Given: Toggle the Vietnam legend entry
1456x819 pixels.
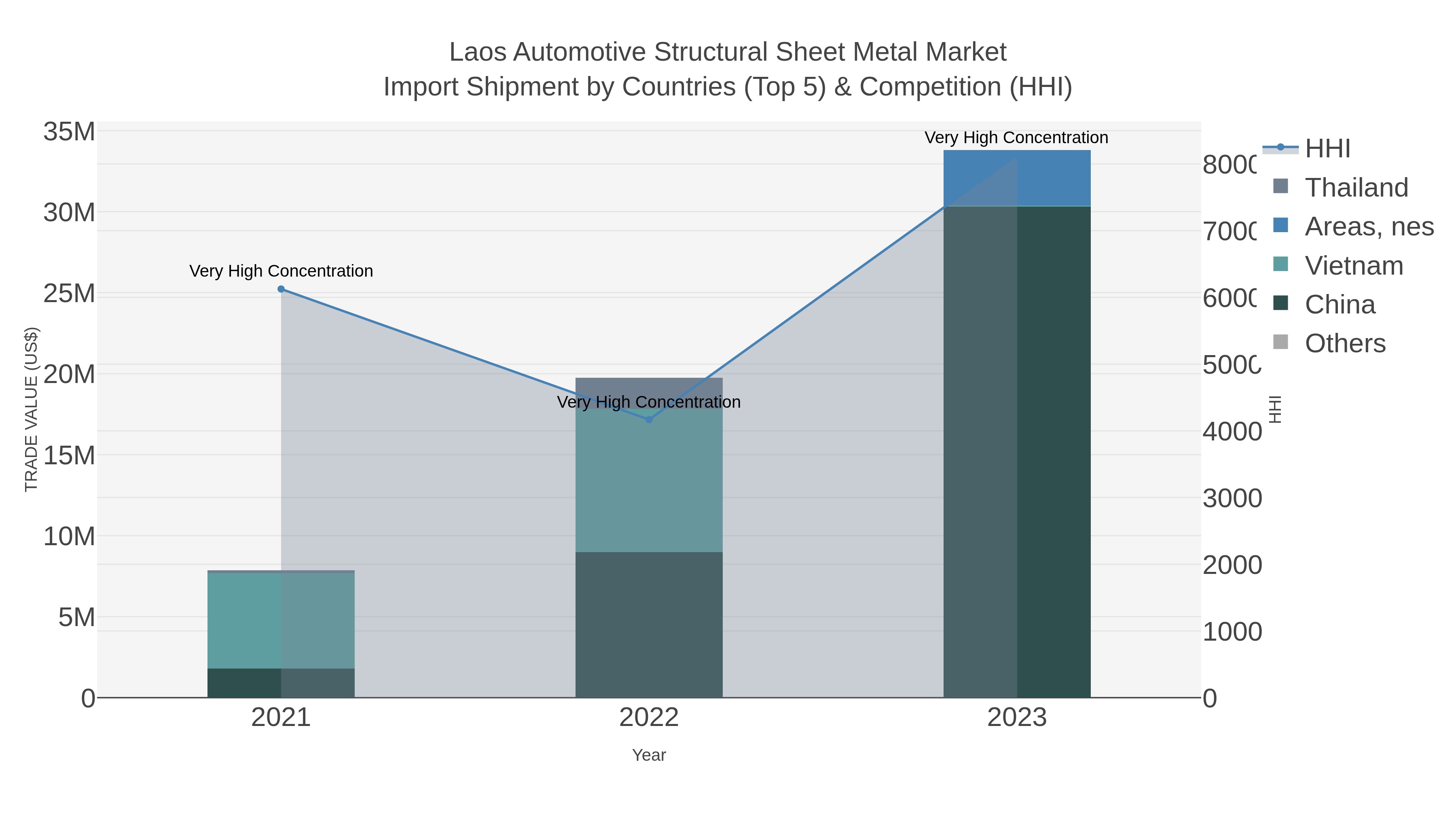Looking at the screenshot, I should [1338, 265].
